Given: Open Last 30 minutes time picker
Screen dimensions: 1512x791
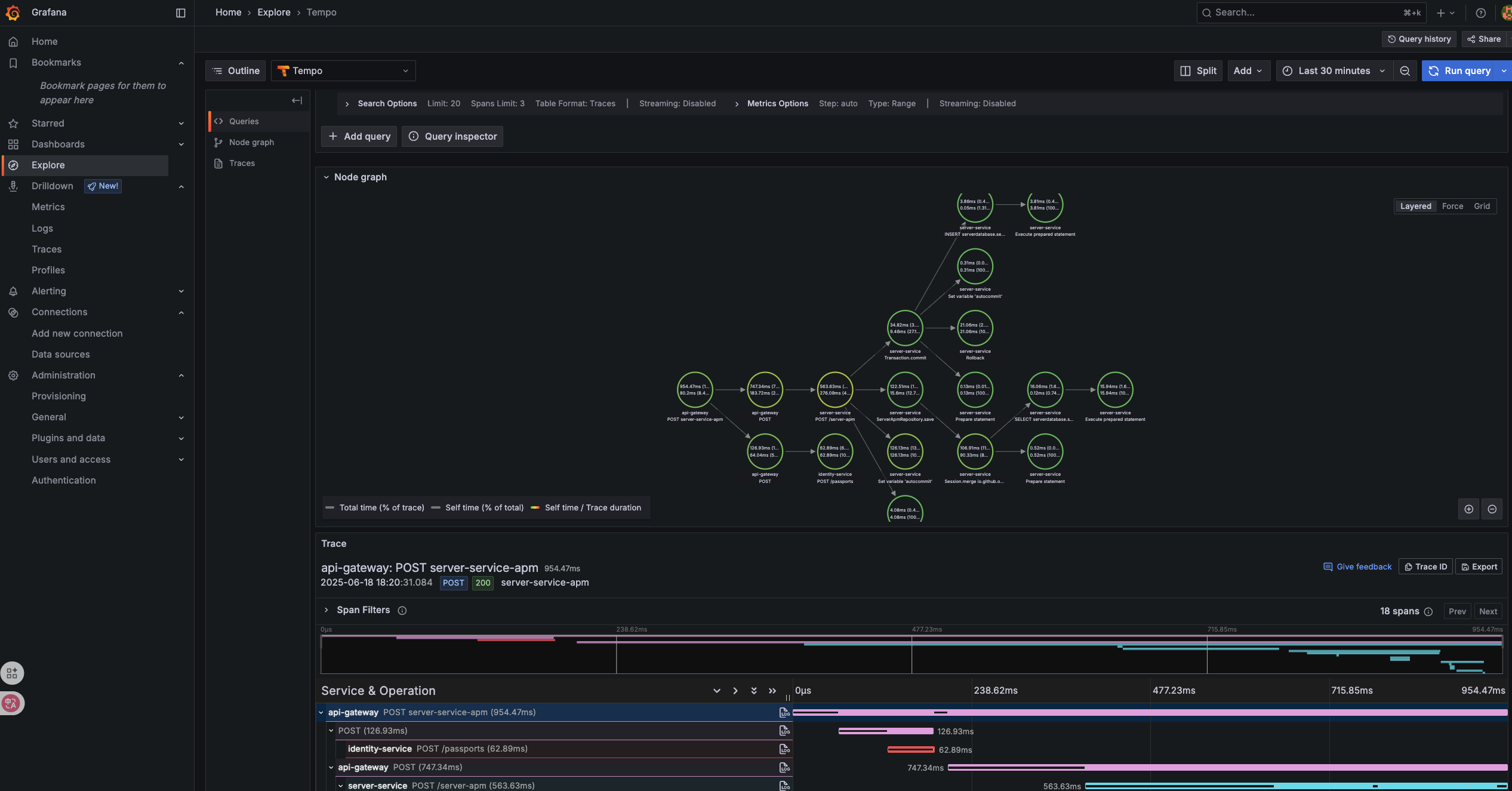Looking at the screenshot, I should [x=1334, y=71].
